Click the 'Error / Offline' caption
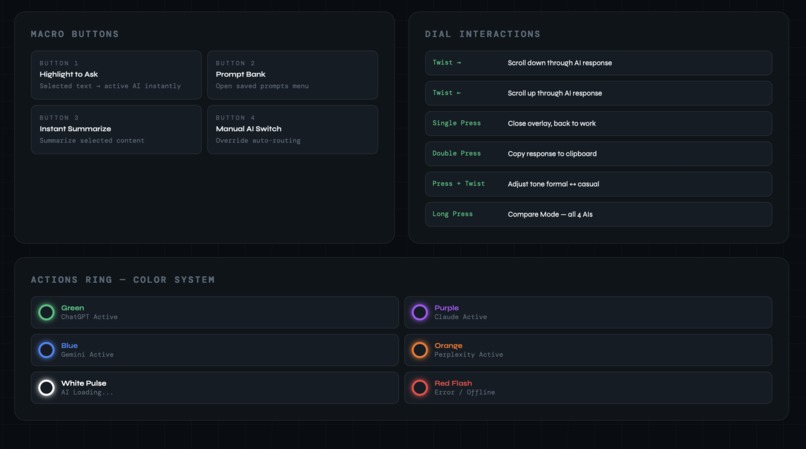Viewport: 806px width, 449px height. point(465,392)
